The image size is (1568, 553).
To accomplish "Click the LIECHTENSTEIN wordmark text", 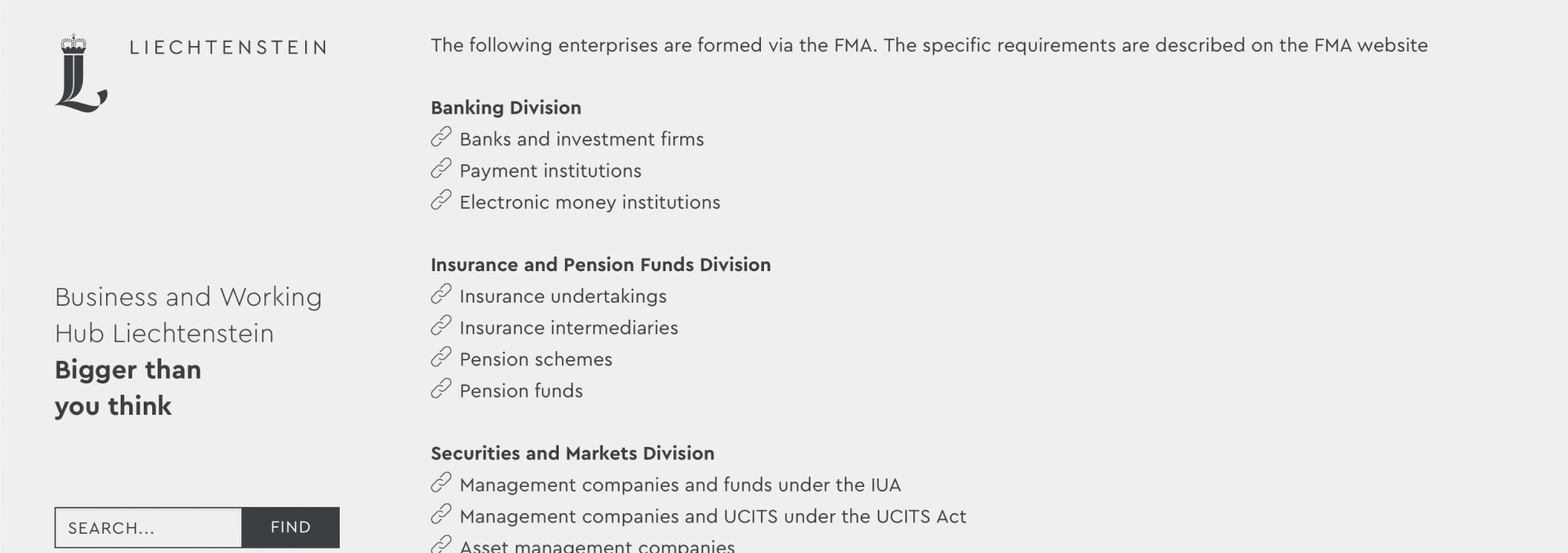I will (228, 48).
